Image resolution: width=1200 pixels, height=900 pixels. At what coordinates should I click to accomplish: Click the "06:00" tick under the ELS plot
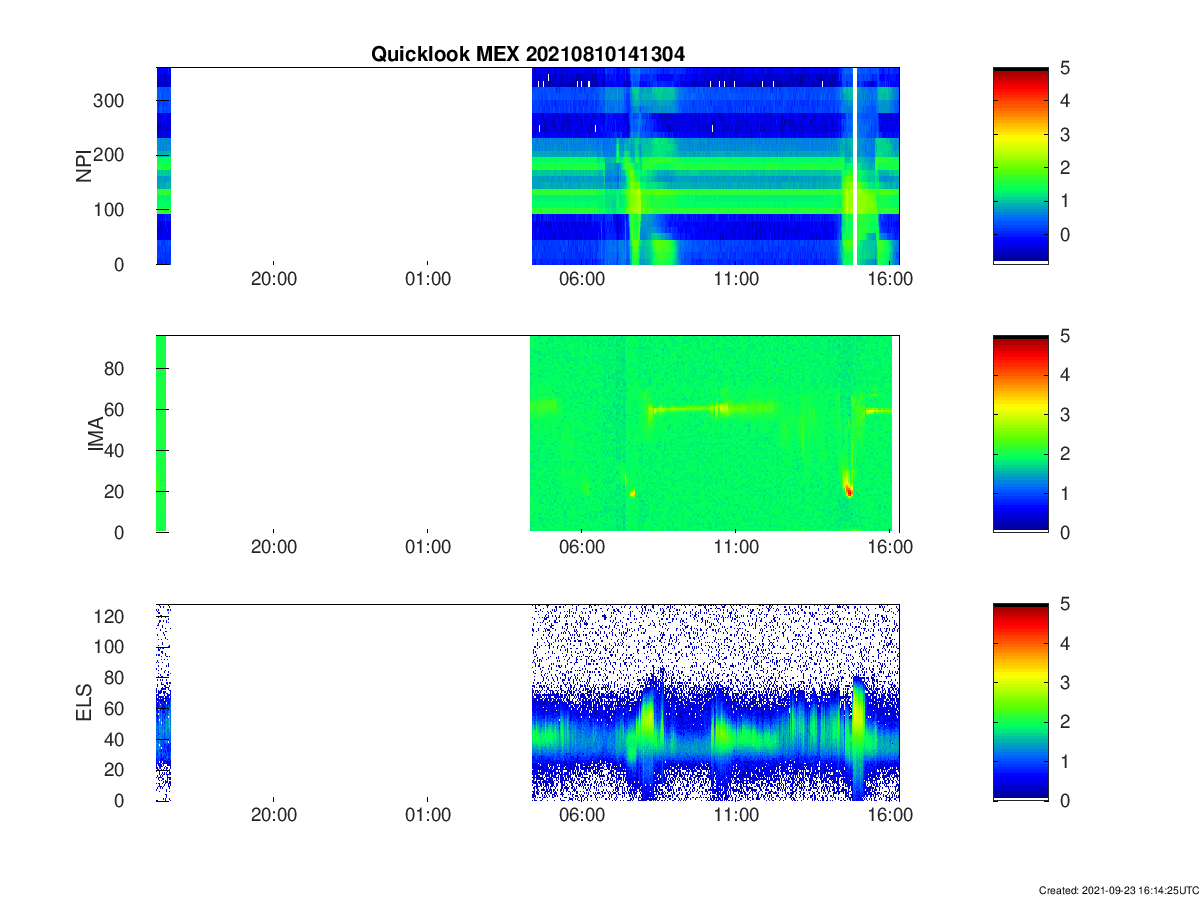582,816
